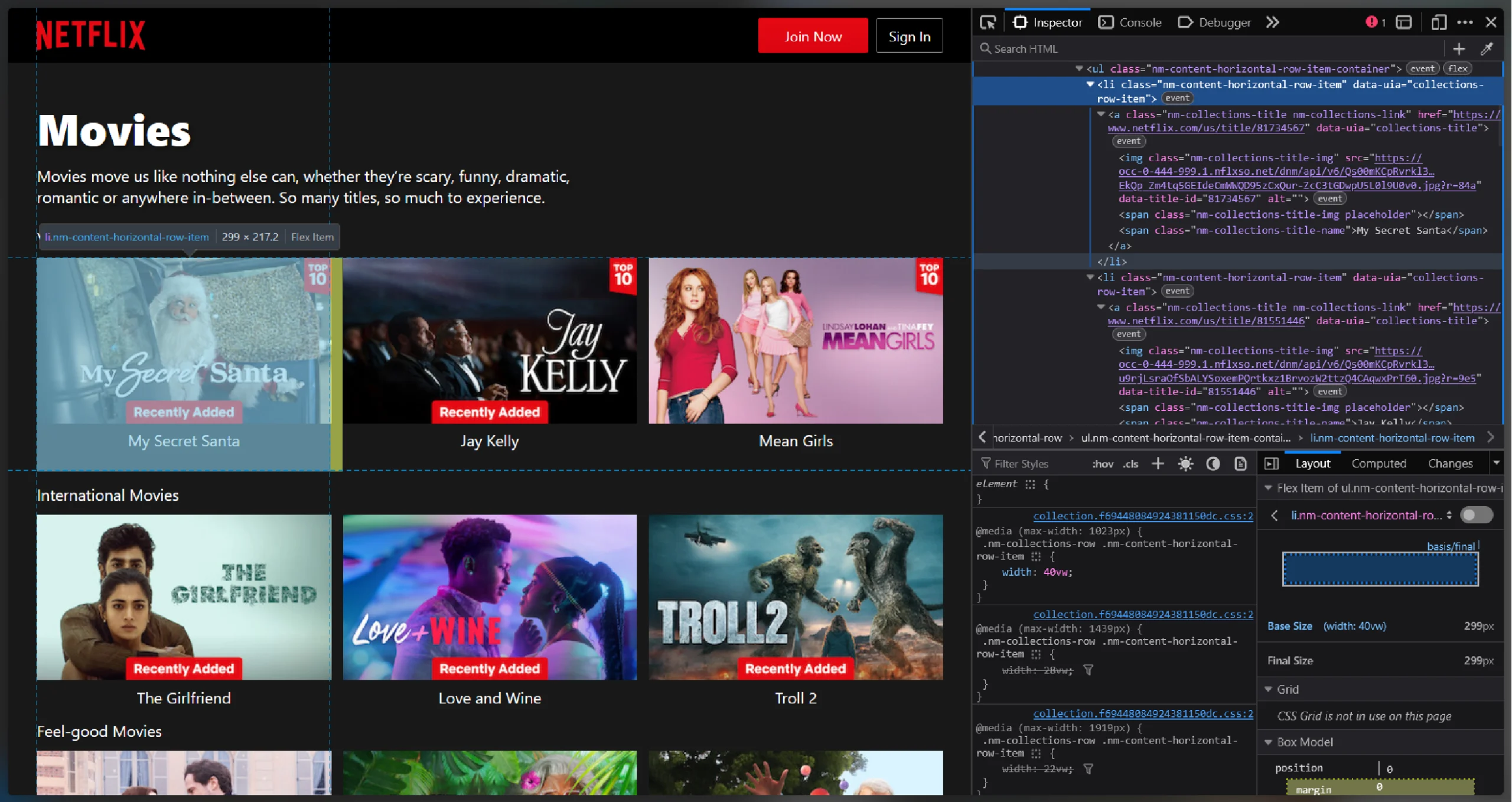Open the Computed tab in right panel
The width and height of the screenshot is (1512, 802).
pyautogui.click(x=1379, y=463)
